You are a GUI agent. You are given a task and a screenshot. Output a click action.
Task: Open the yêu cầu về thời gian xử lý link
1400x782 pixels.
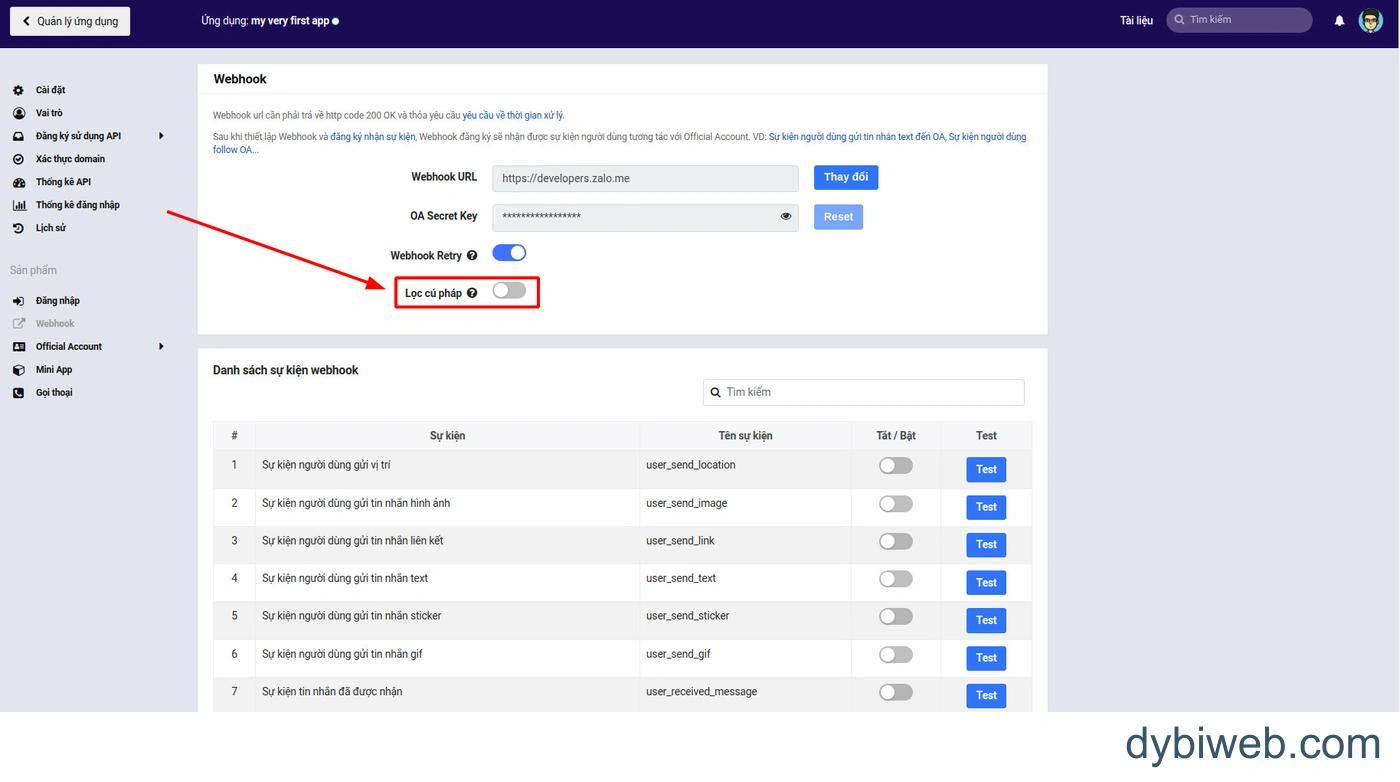[513, 116]
